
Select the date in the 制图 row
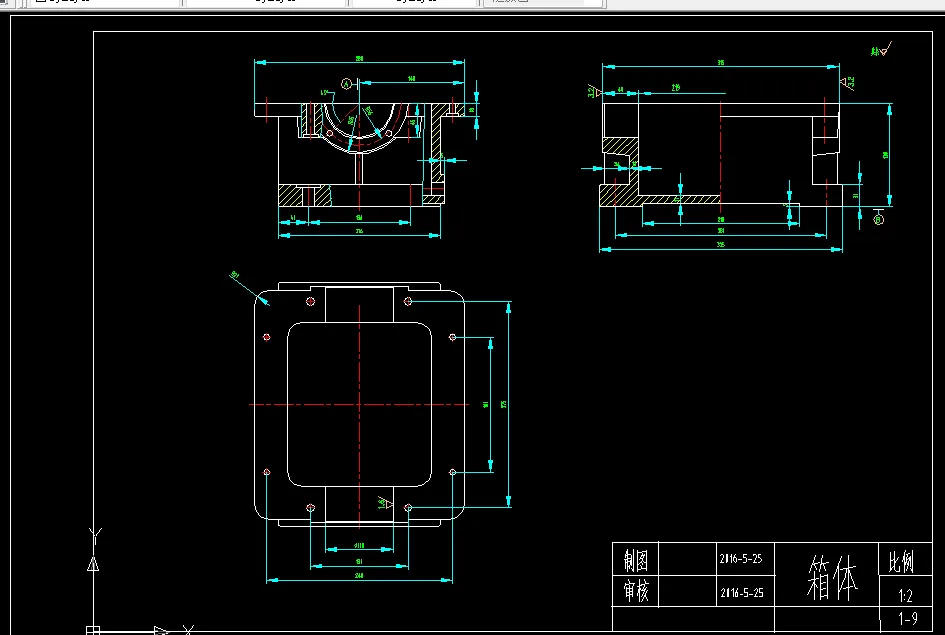point(741,559)
